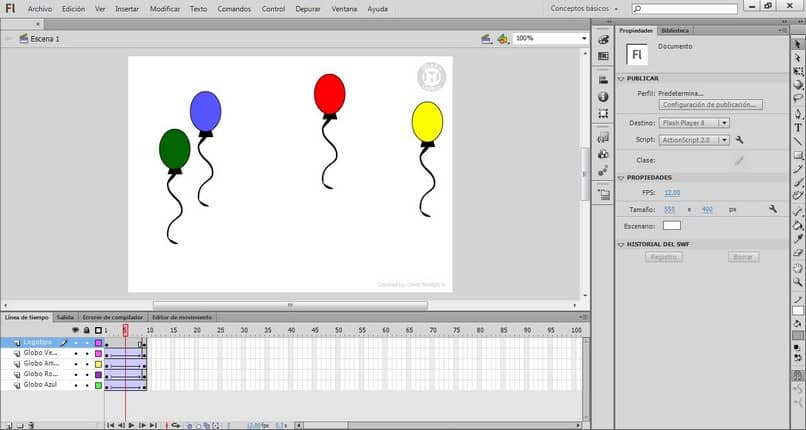Viewport: 806px width, 430px height.
Task: Open the Escenario stage color swatch
Action: (672, 226)
